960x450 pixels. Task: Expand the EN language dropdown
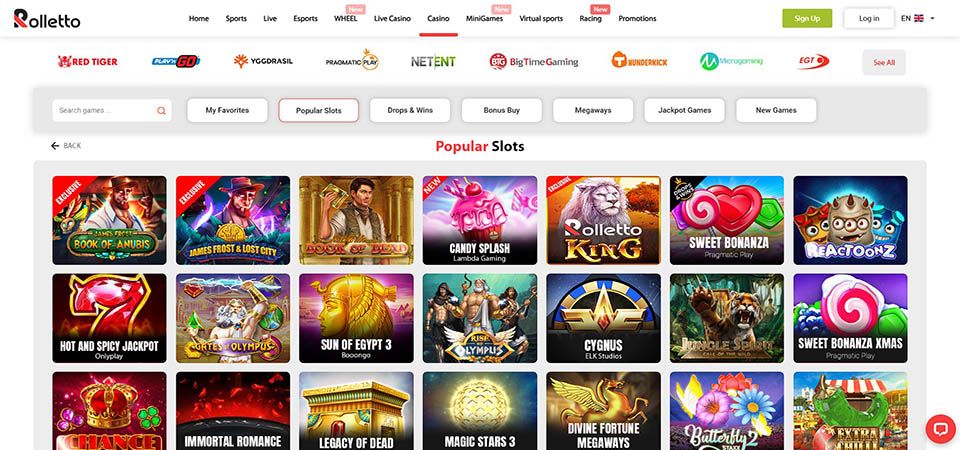[x=918, y=18]
